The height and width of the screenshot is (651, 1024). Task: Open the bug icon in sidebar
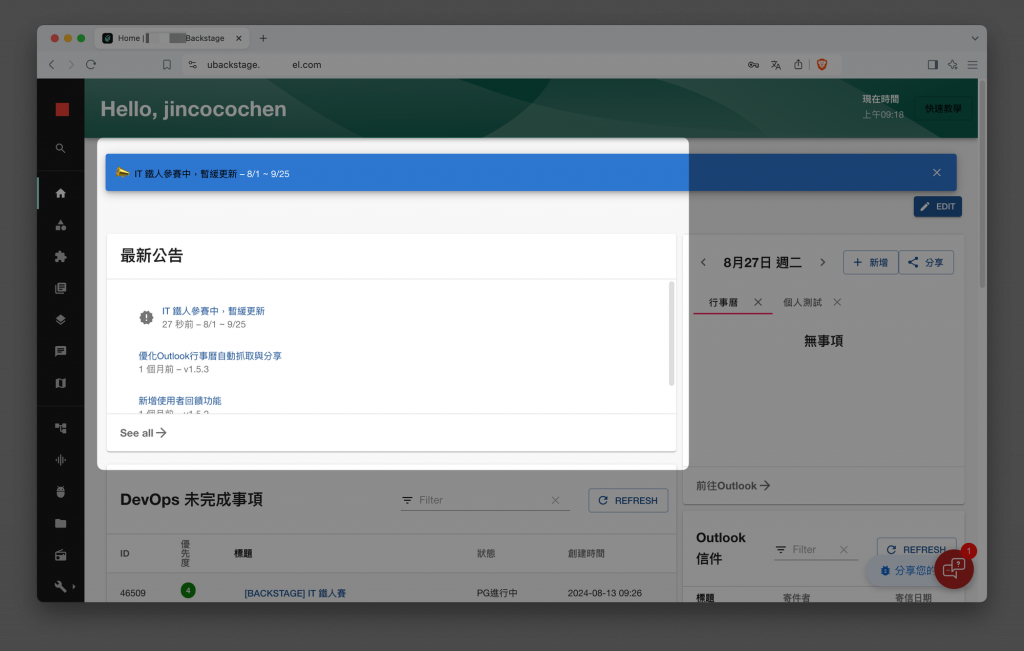pos(60,492)
